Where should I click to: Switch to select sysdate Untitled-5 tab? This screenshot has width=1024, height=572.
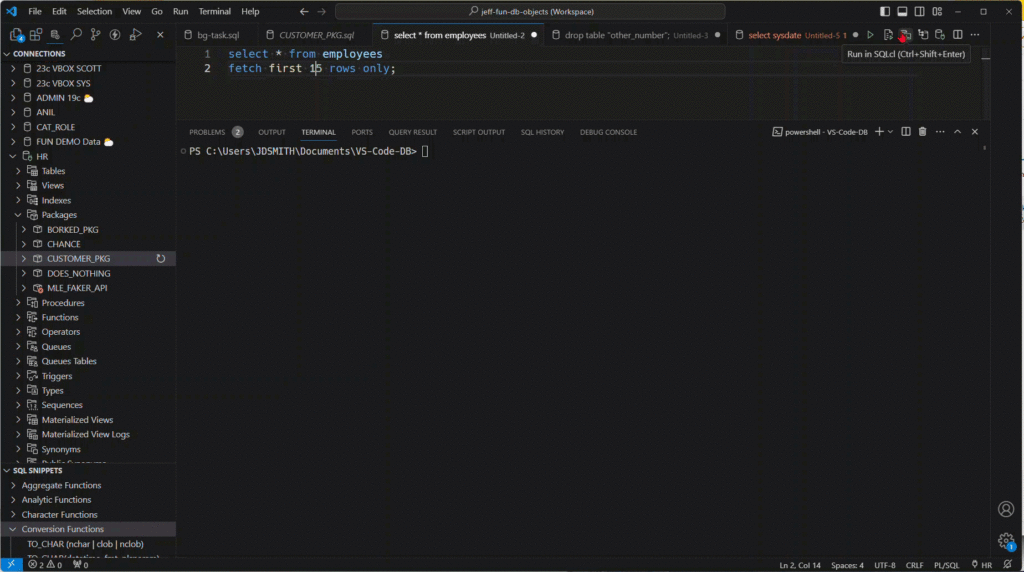pos(795,35)
